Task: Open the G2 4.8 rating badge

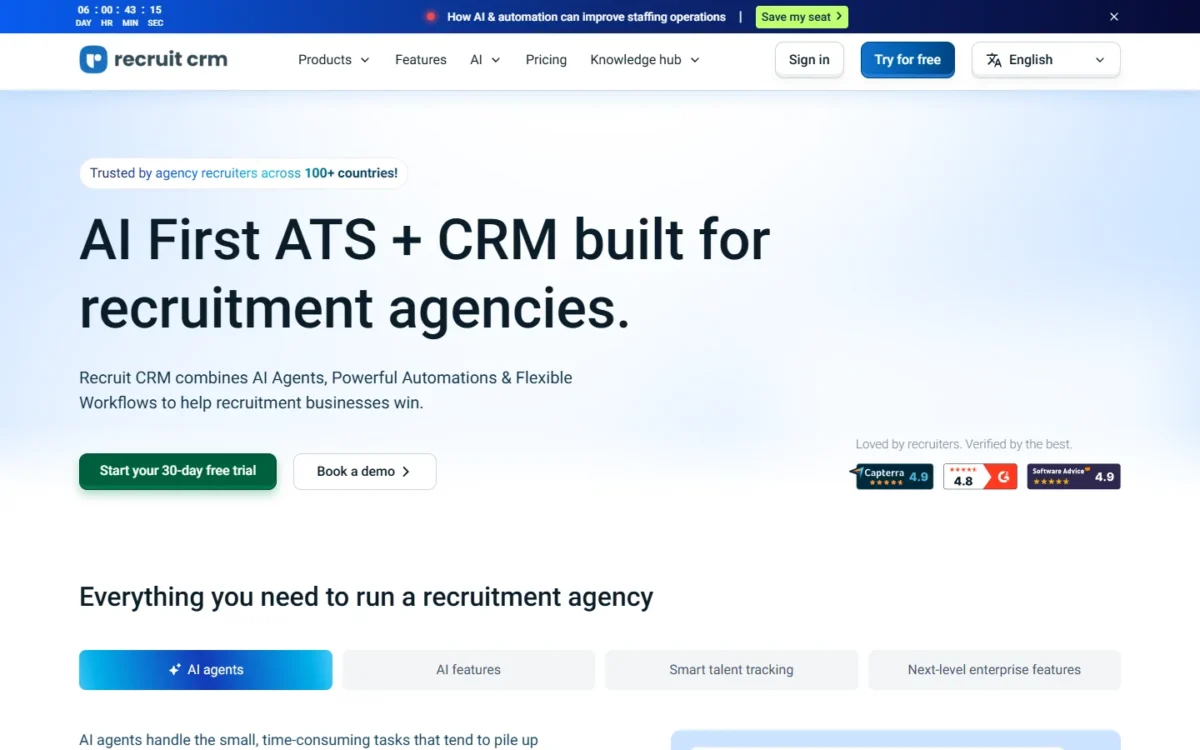Action: (x=980, y=476)
